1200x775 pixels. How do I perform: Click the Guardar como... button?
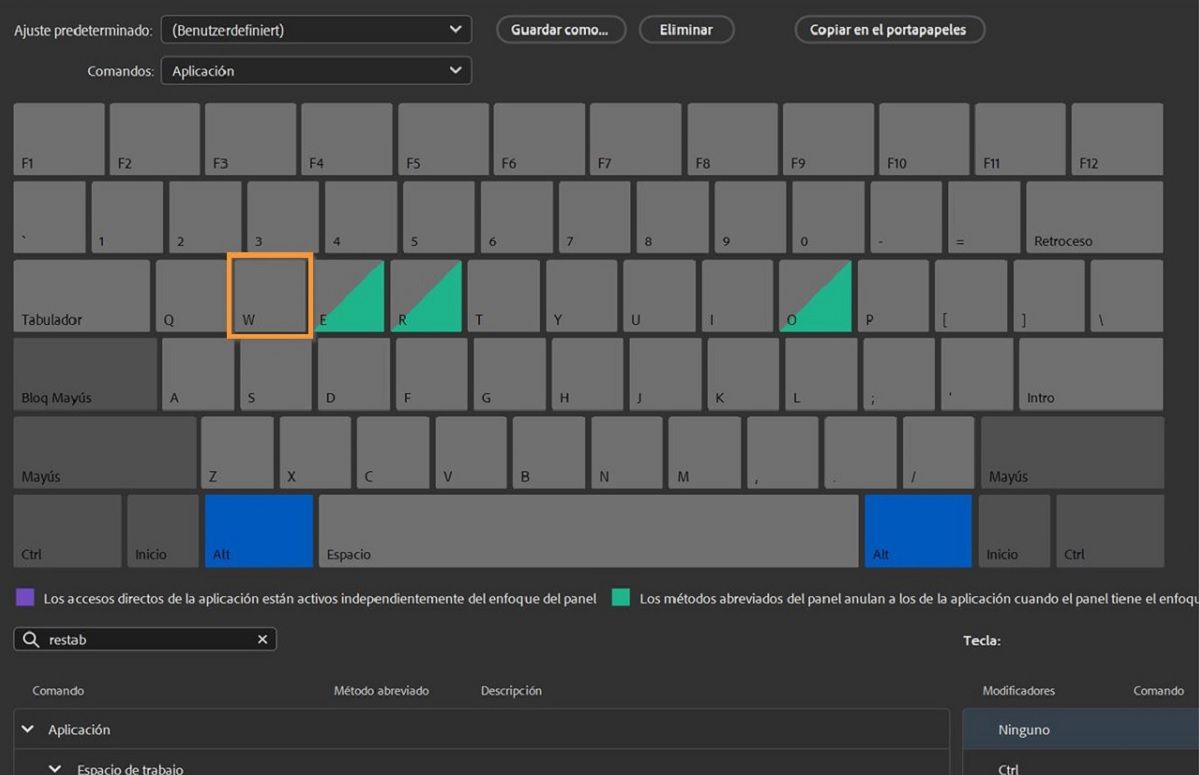[560, 30]
